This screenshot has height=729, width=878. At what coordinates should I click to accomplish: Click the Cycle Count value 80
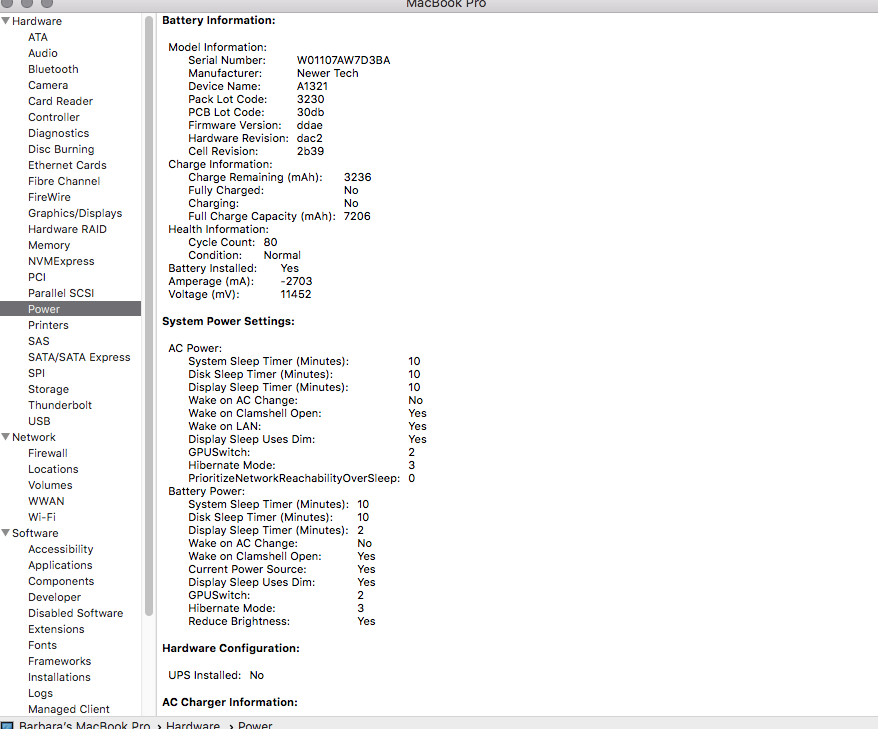click(x=270, y=242)
